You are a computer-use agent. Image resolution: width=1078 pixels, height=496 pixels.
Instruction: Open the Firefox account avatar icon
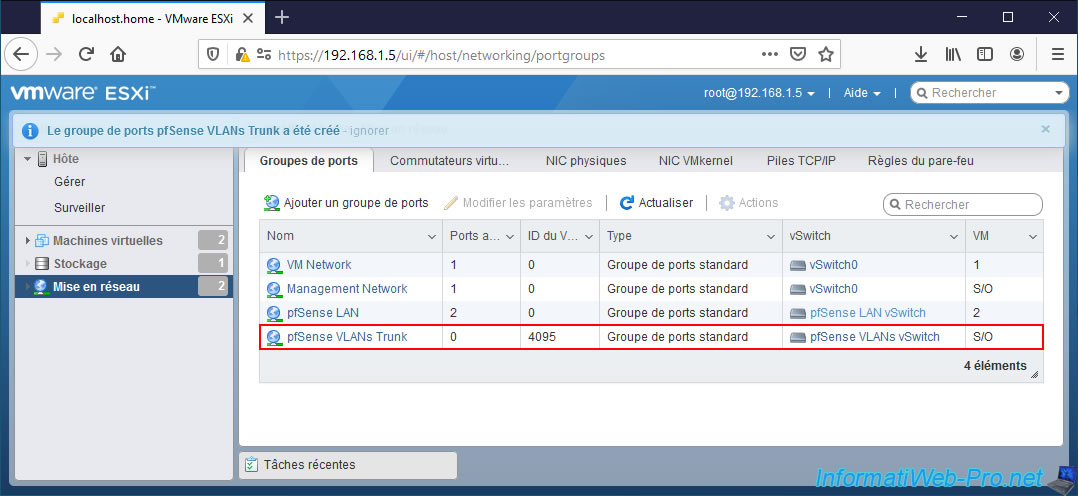(1017, 54)
